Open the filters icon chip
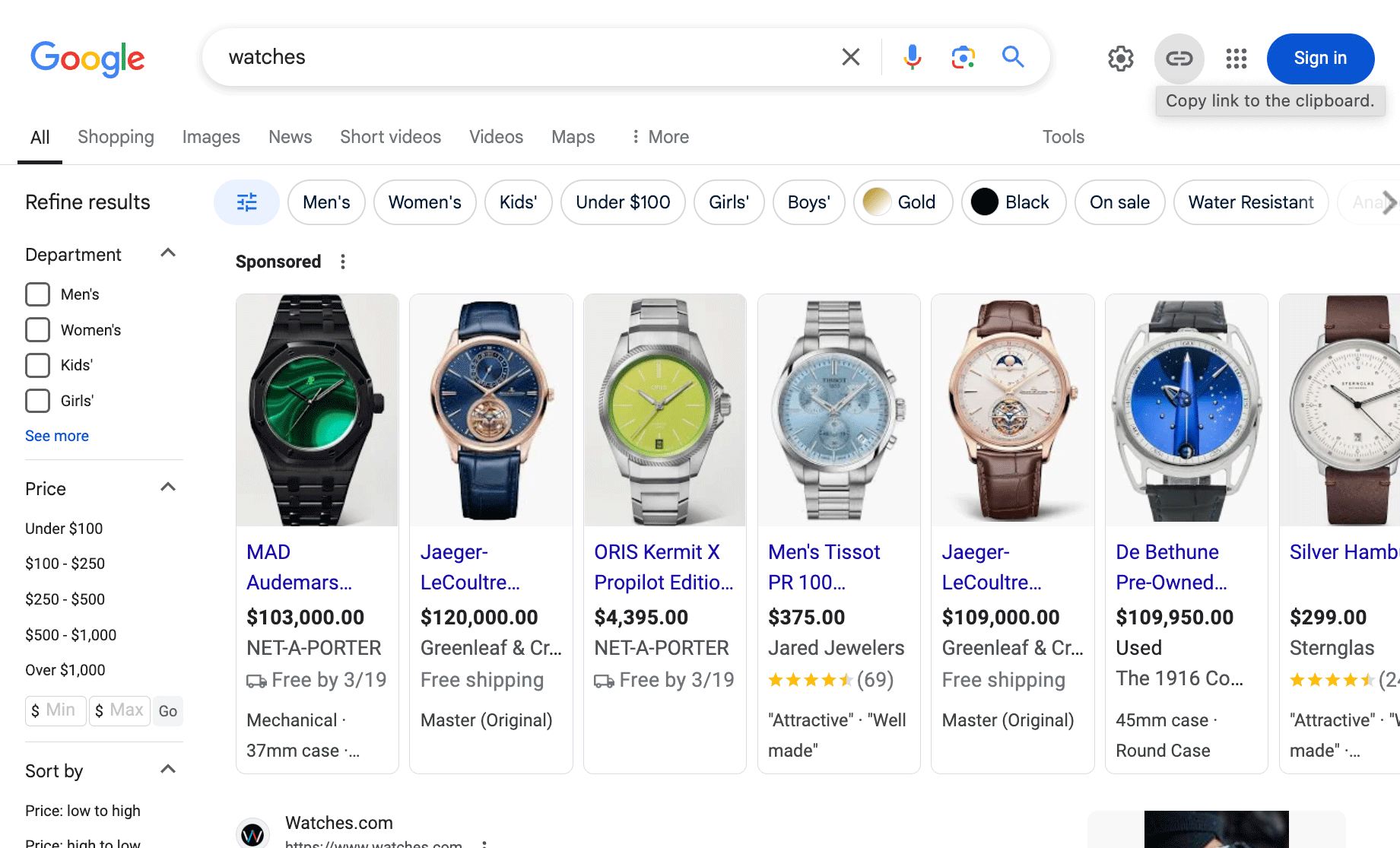Image resolution: width=1400 pixels, height=848 pixels. 246,202
